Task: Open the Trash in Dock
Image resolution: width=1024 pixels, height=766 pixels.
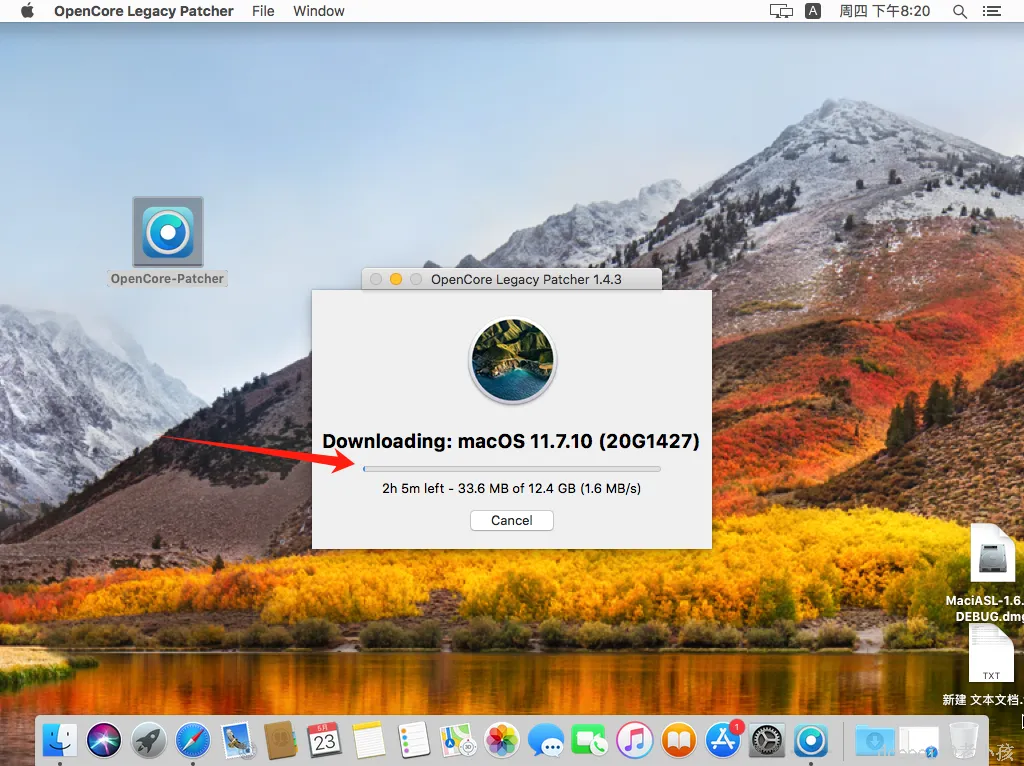Action: 963,741
